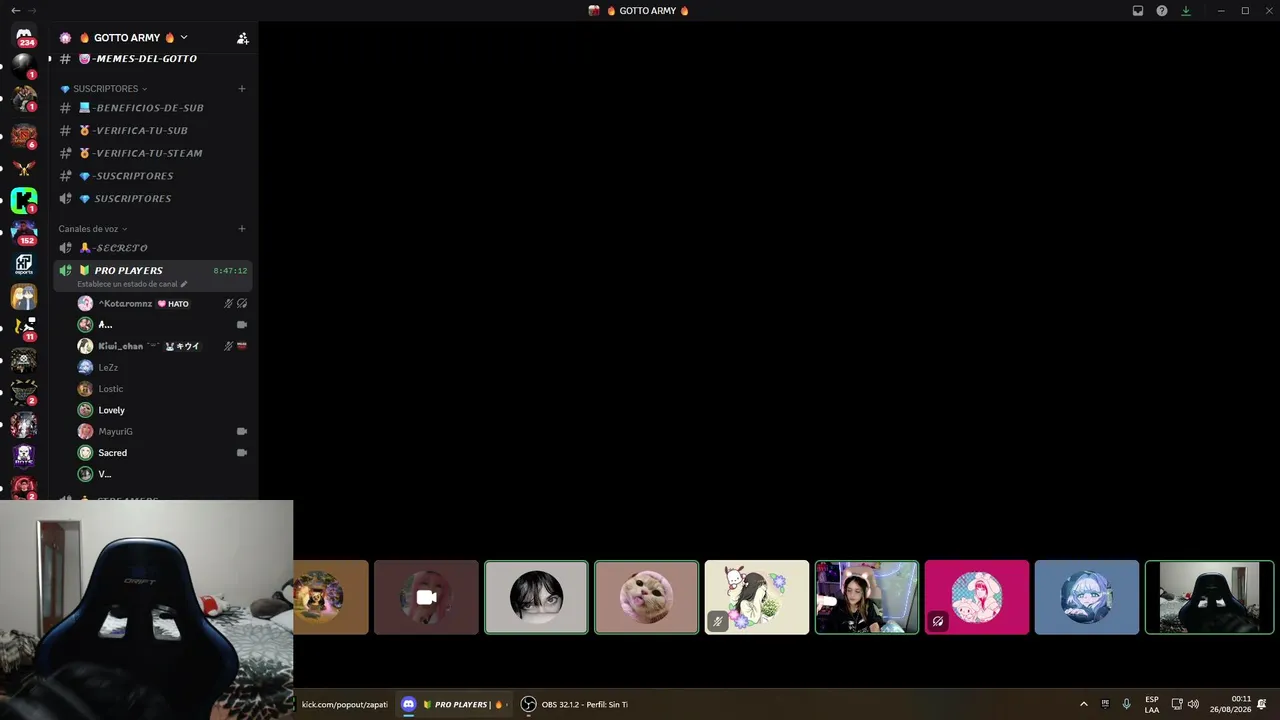Click ^Kotaromnz's deafened headphones icon
Image resolution: width=1280 pixels, height=720 pixels.
241,303
